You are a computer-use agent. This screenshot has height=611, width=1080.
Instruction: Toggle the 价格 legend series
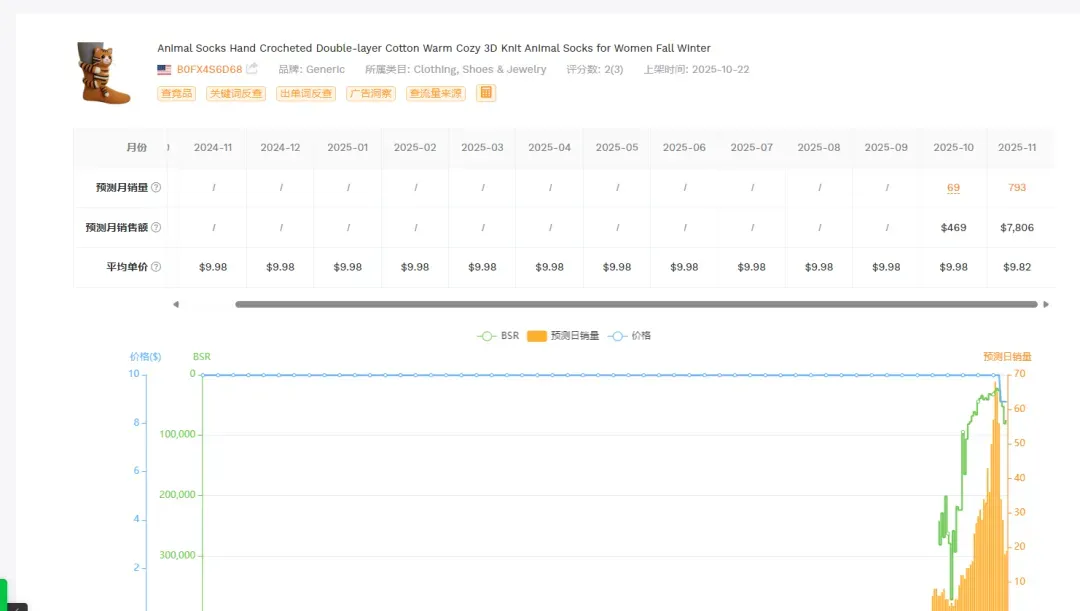[630, 335]
